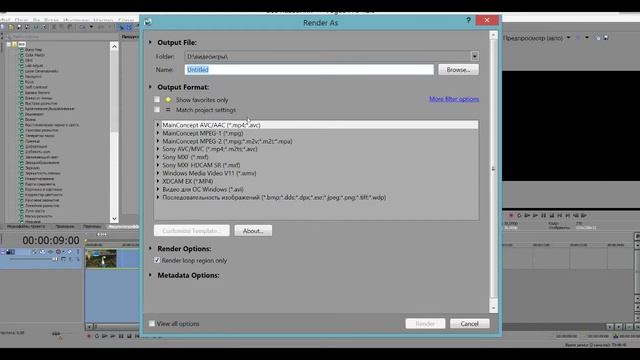Click the Copy icon in Vegas toolbar
The width and height of the screenshot is (640, 360).
click(62, 27)
